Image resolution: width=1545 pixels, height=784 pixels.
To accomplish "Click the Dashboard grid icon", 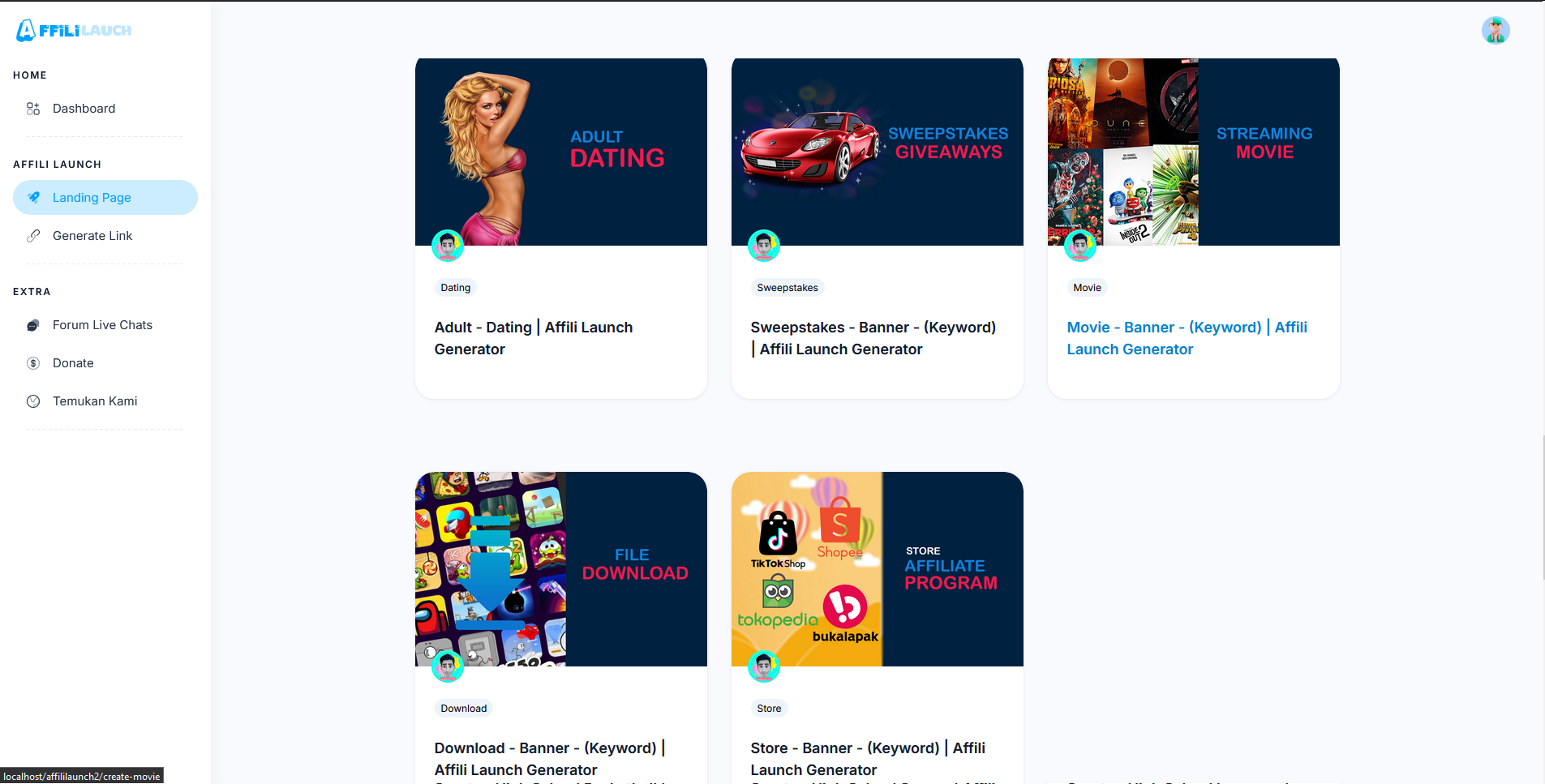I will pyautogui.click(x=33, y=109).
